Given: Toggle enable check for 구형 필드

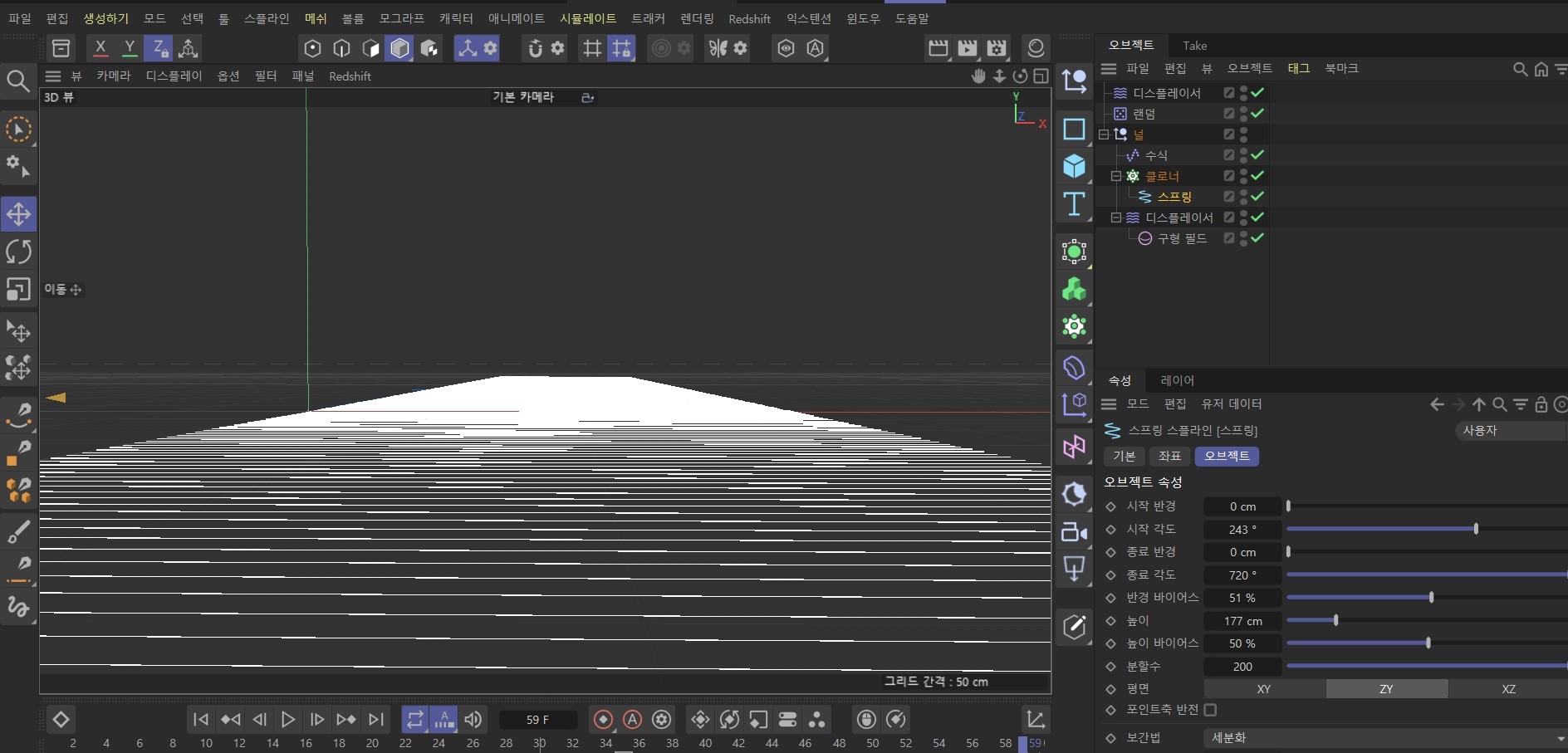Looking at the screenshot, I should click(x=1257, y=237).
